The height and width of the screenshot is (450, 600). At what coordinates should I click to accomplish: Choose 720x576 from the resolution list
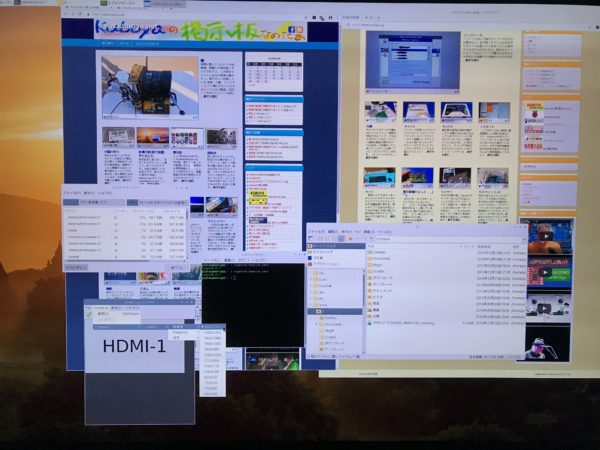pyautogui.click(x=212, y=383)
